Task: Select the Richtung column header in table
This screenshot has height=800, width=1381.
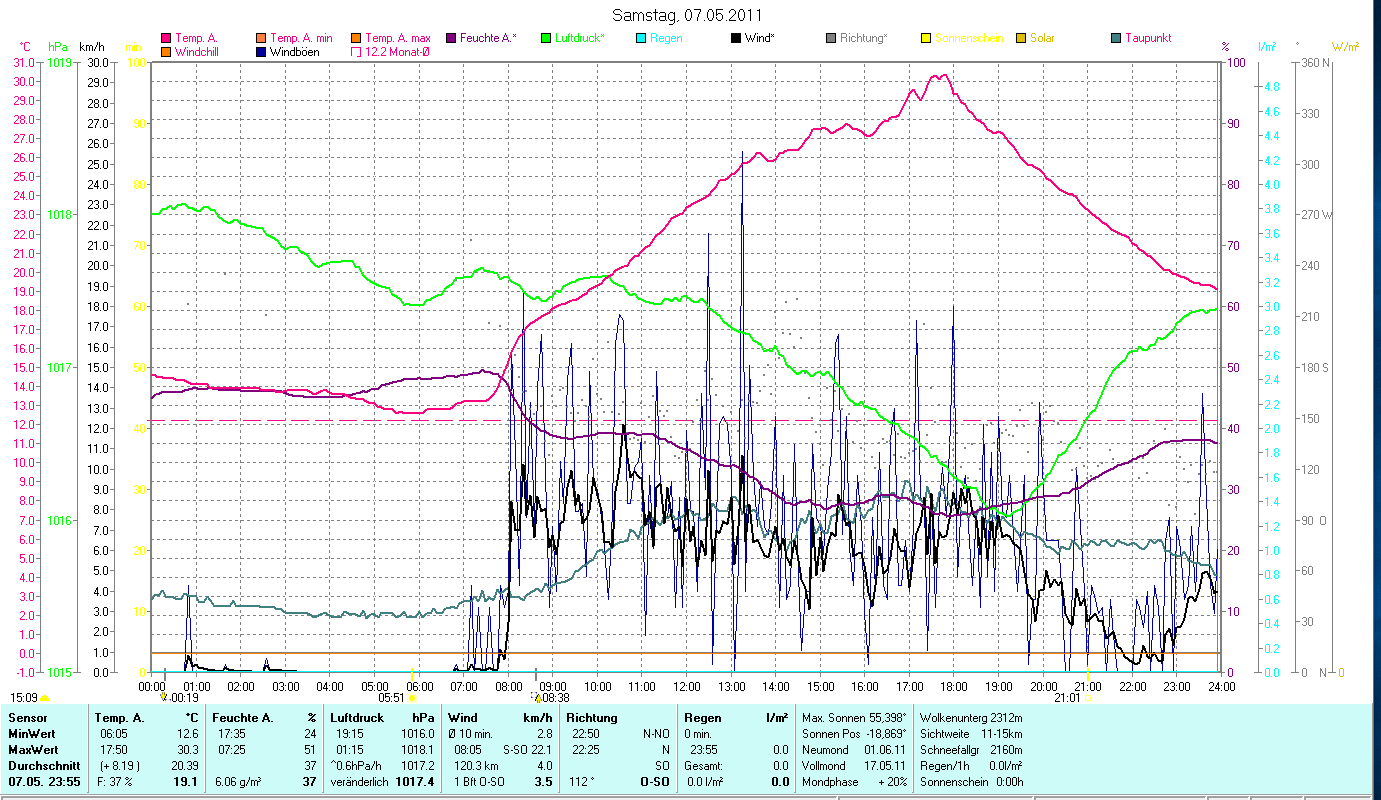Action: coord(591,718)
